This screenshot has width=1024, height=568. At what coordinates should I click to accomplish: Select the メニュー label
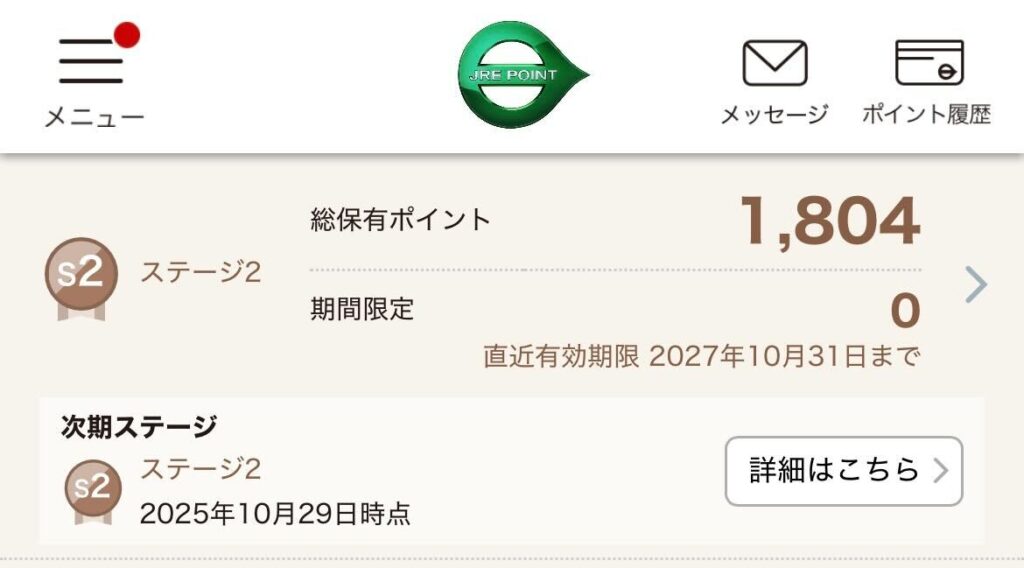pyautogui.click(x=94, y=117)
